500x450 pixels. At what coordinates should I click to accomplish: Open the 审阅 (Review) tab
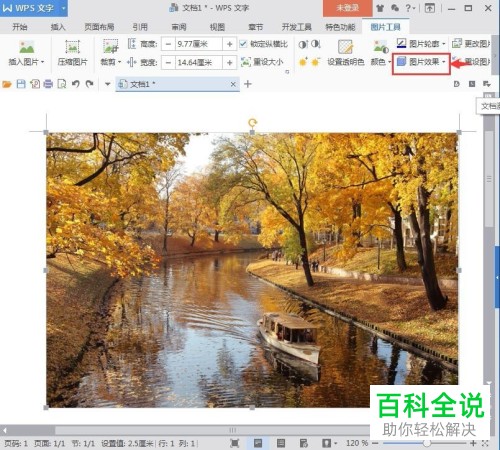coord(179,27)
